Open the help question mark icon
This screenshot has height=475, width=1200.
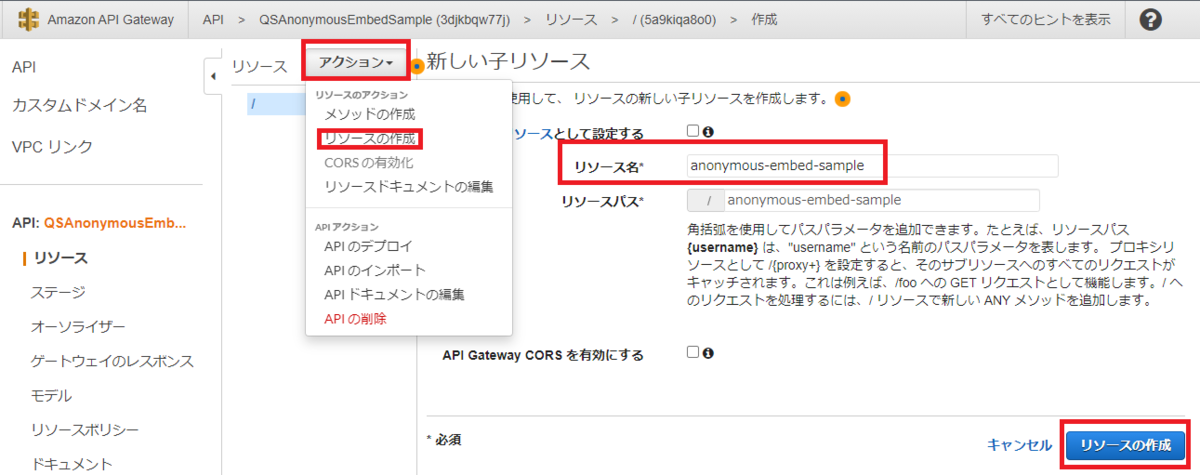point(1151,19)
